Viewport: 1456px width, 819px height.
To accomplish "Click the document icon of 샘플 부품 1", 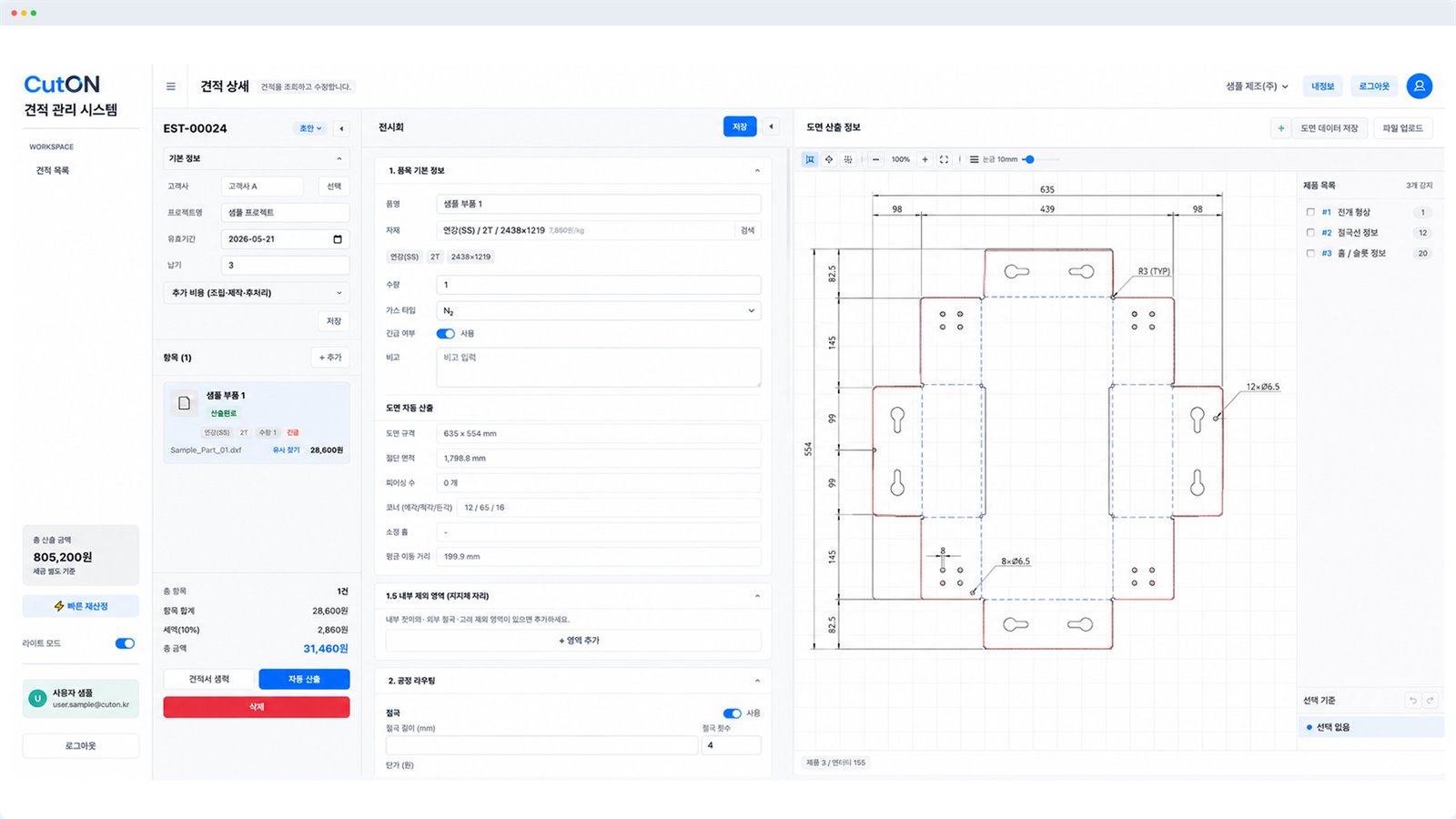I will coord(184,403).
